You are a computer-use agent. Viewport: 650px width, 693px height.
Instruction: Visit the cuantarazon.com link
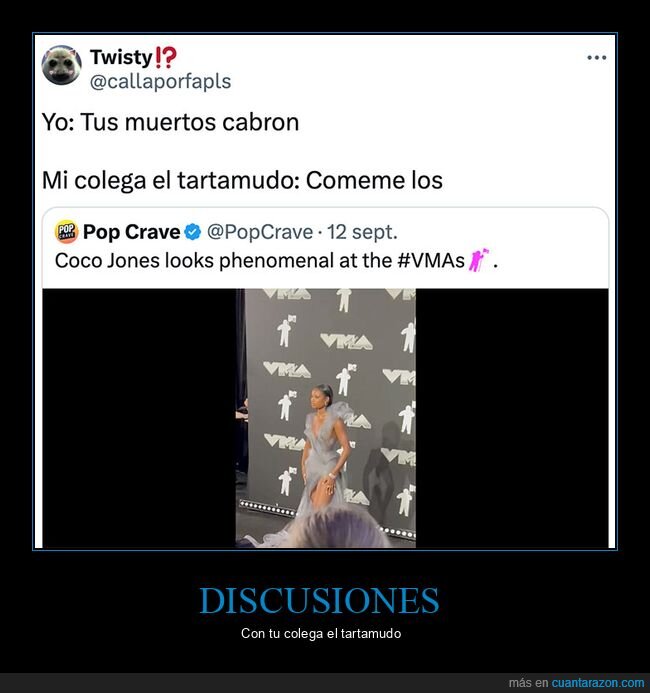[x=597, y=683]
